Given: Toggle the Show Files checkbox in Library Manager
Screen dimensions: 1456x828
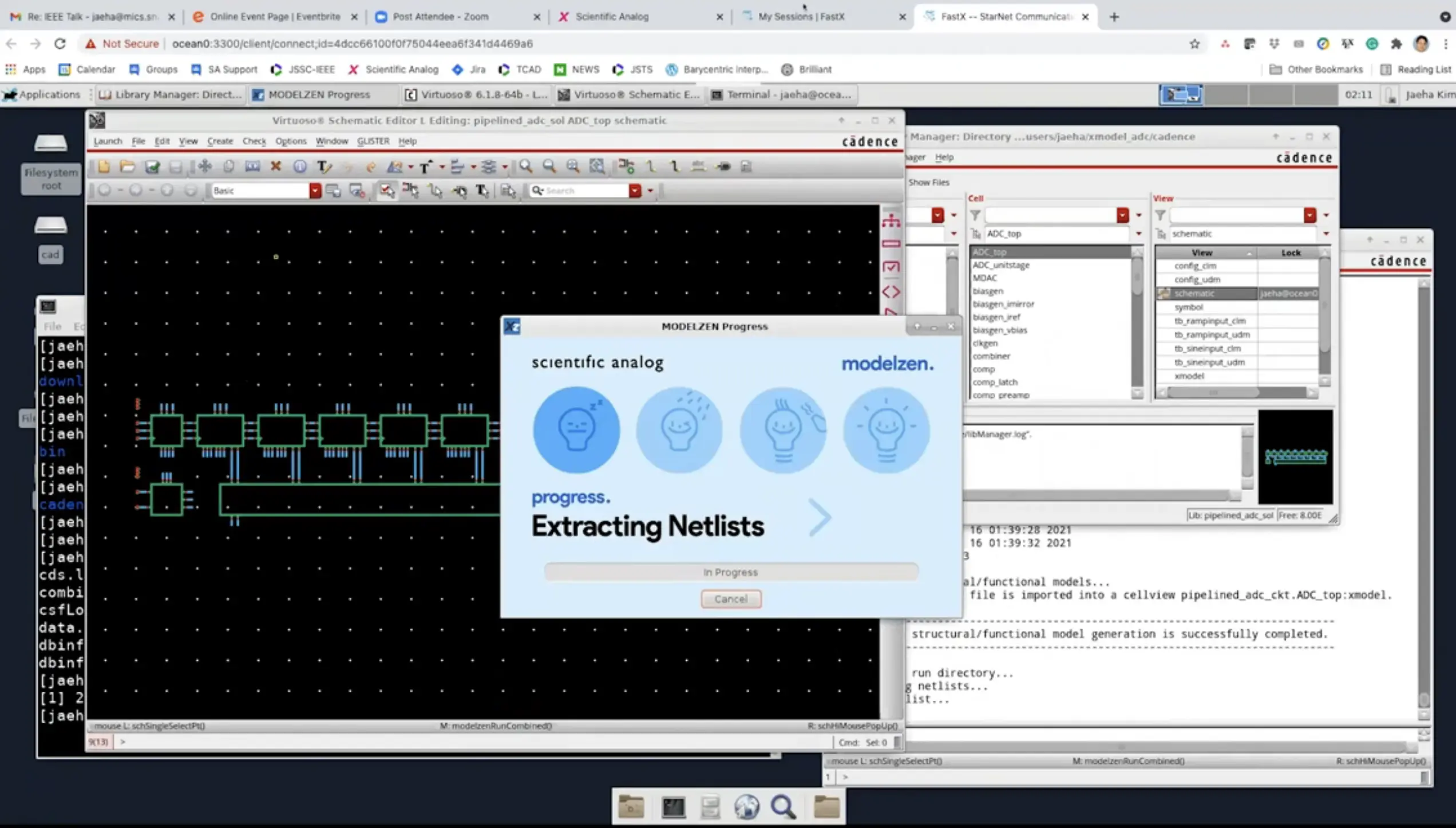Looking at the screenshot, I should (x=928, y=182).
